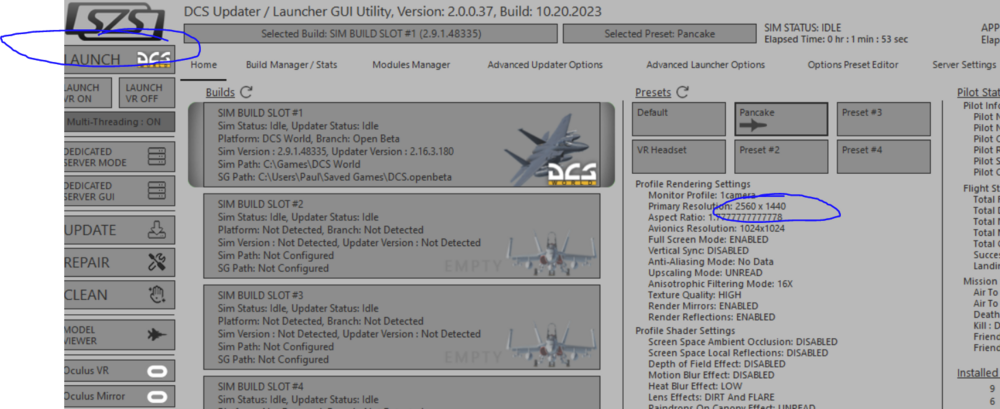This screenshot has height=409, width=1000.
Task: Refresh the Builds list
Action: click(247, 93)
